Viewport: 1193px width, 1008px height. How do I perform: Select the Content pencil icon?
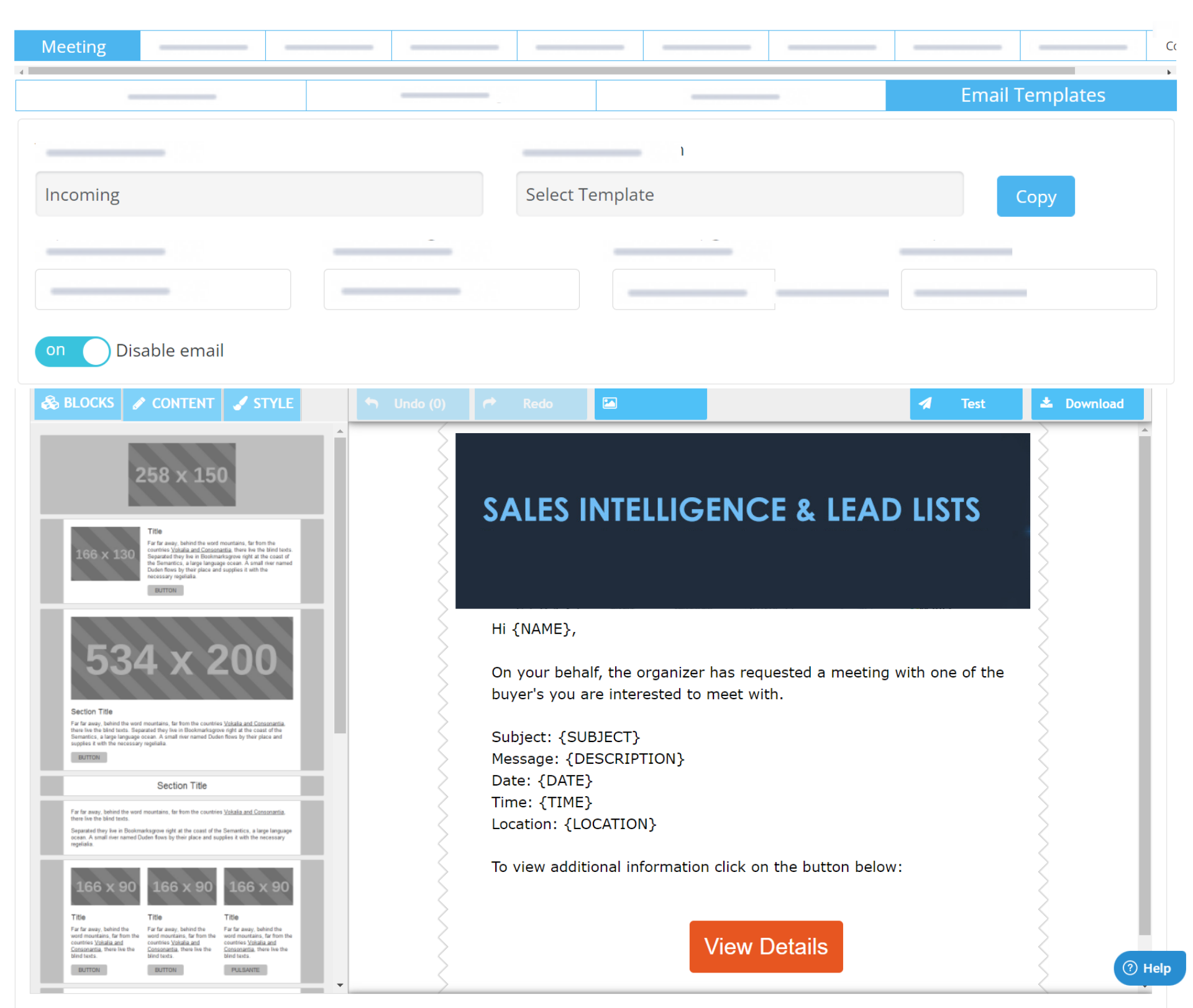[139, 403]
